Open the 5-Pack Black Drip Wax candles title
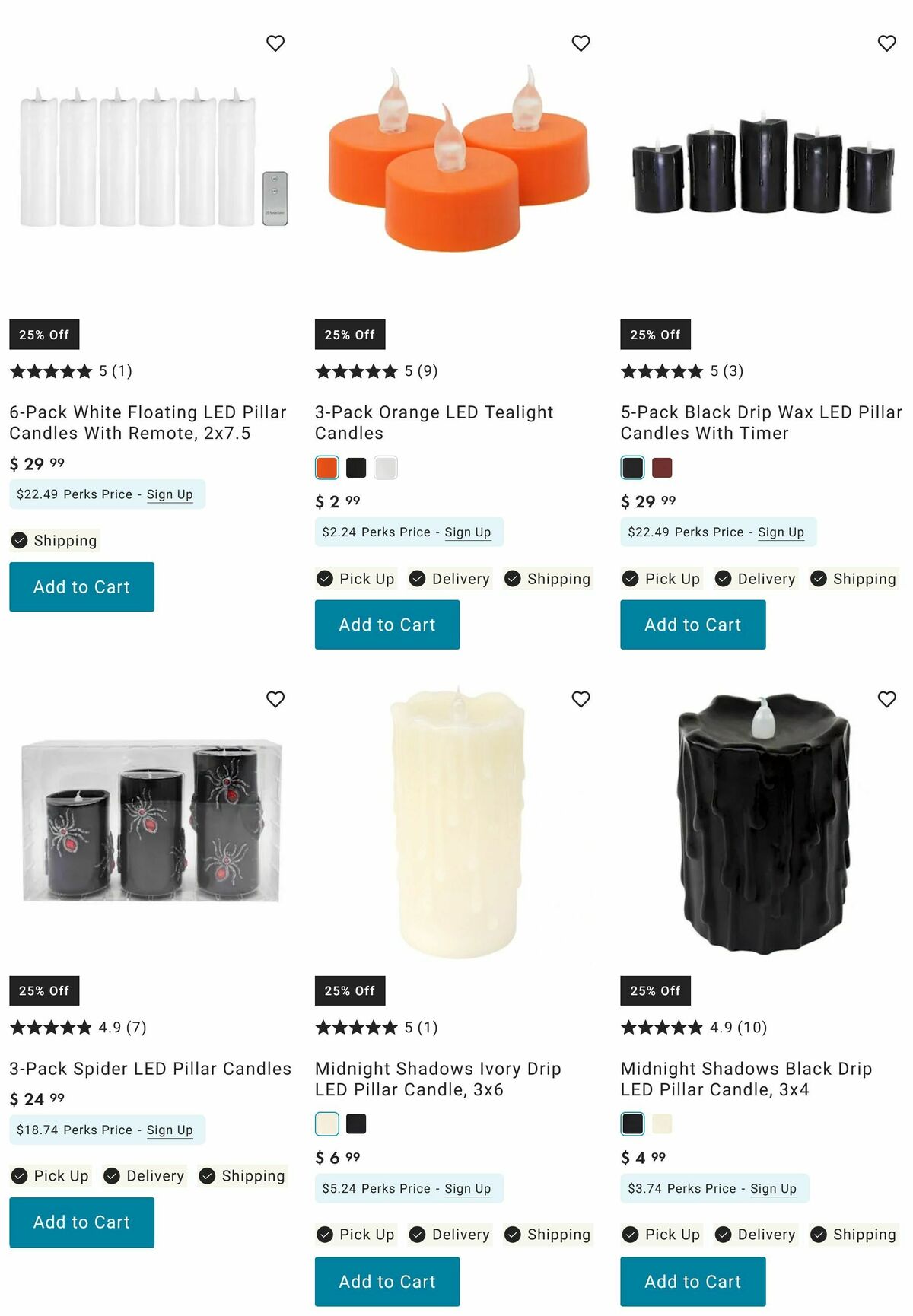Image resolution: width=913 pixels, height=1316 pixels. 761,422
